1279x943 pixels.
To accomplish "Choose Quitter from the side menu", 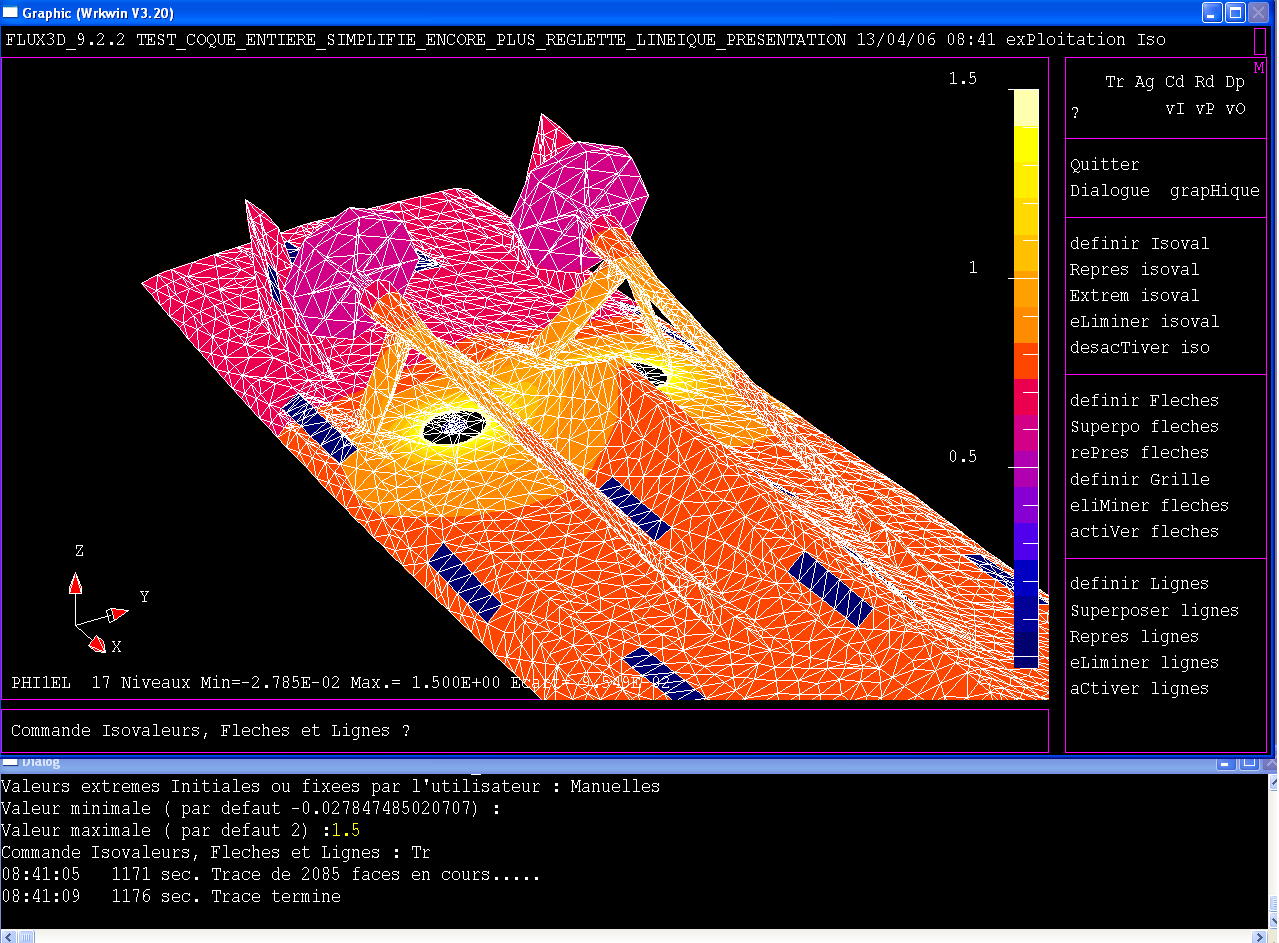I will coord(1104,164).
